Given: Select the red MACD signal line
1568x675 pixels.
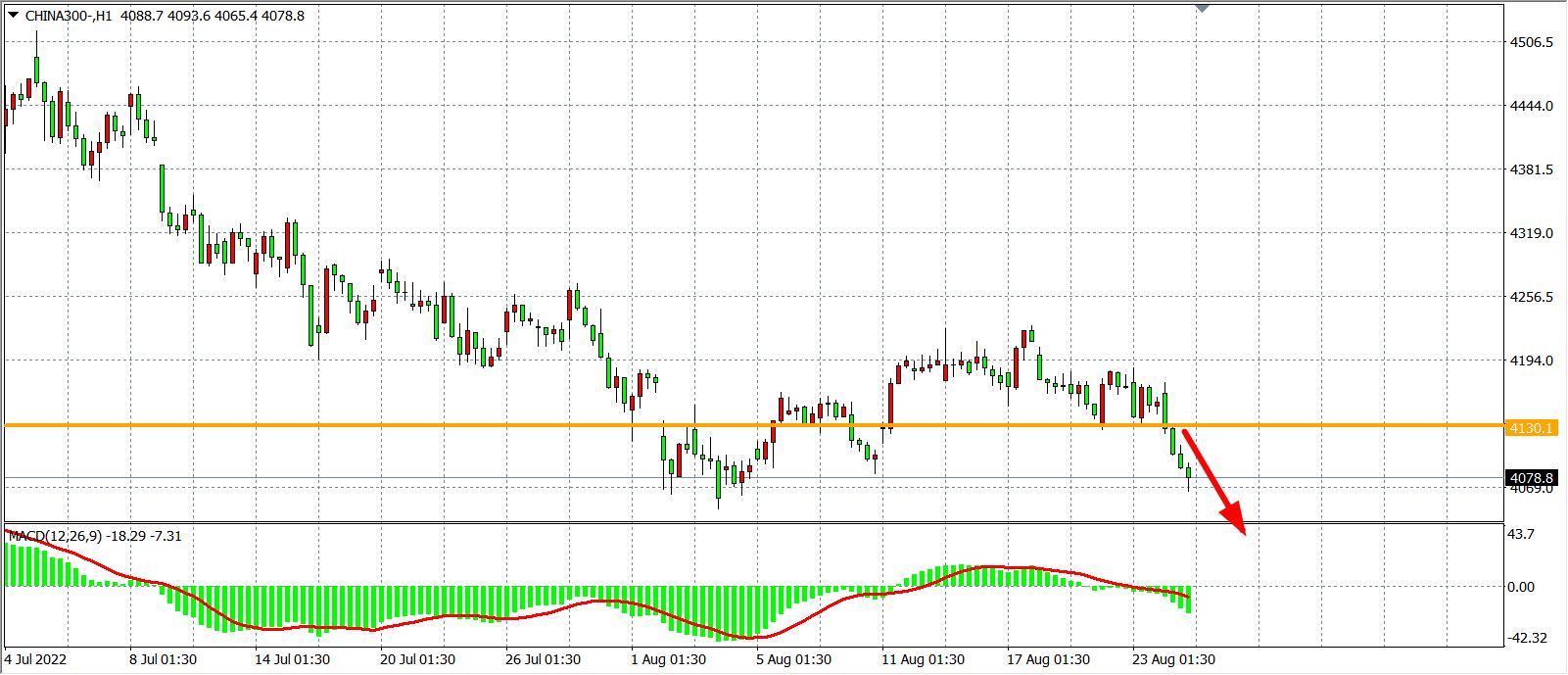Looking at the screenshot, I should click(x=294, y=627).
